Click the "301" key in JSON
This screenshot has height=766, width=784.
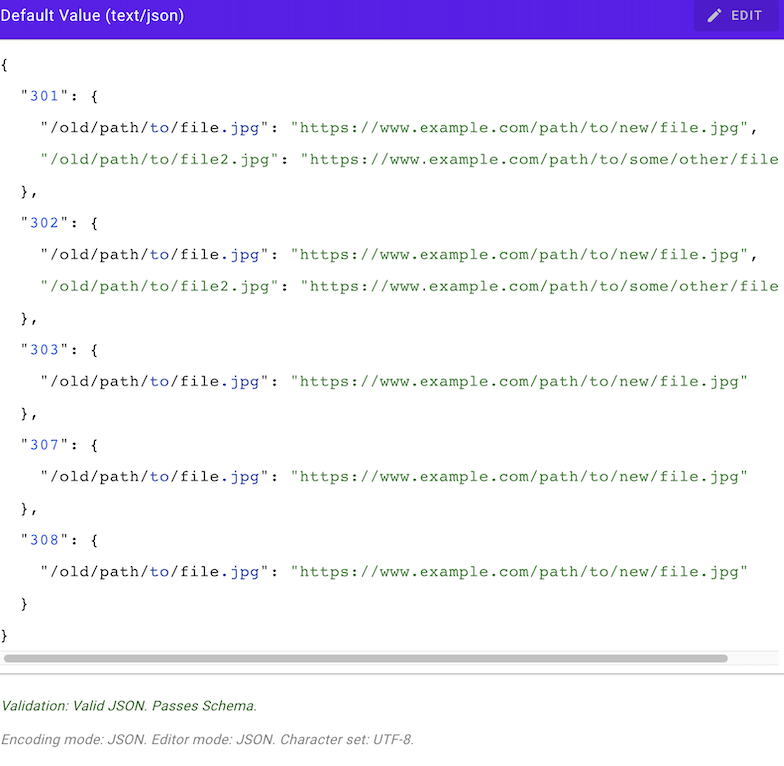[x=44, y=96]
